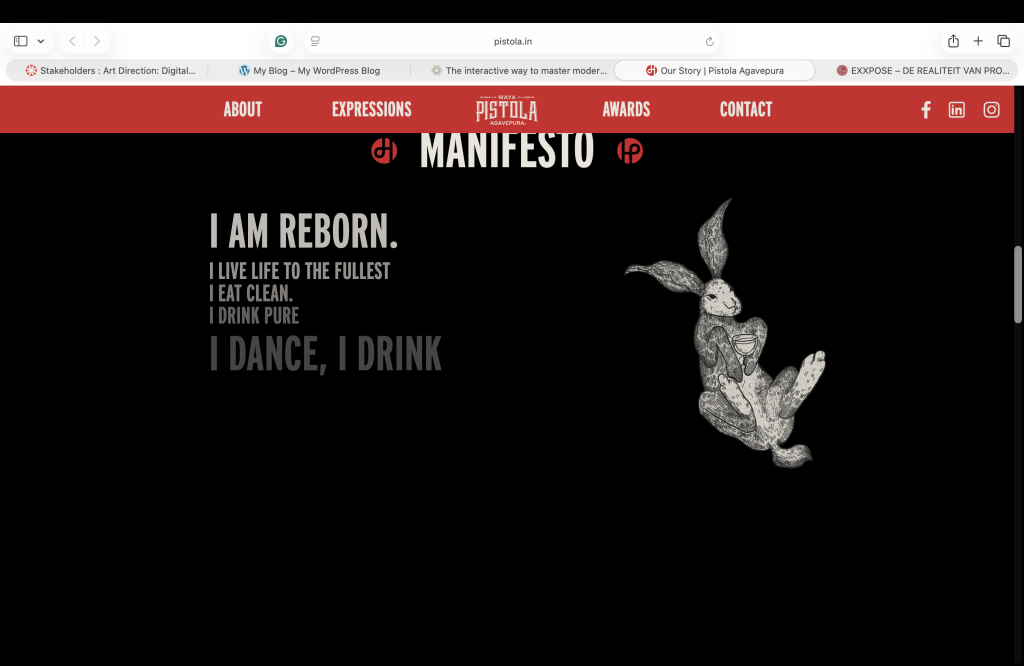
Task: Switch to My Blog WordPress tab
Action: (x=309, y=71)
